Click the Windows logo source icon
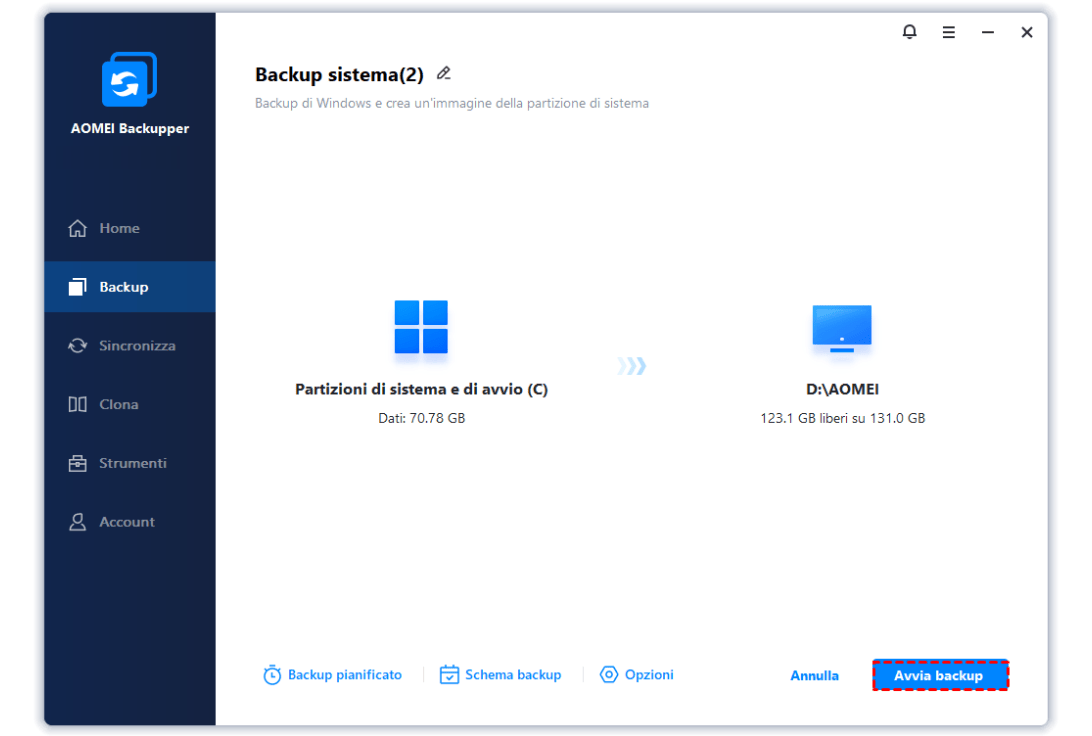 (421, 327)
